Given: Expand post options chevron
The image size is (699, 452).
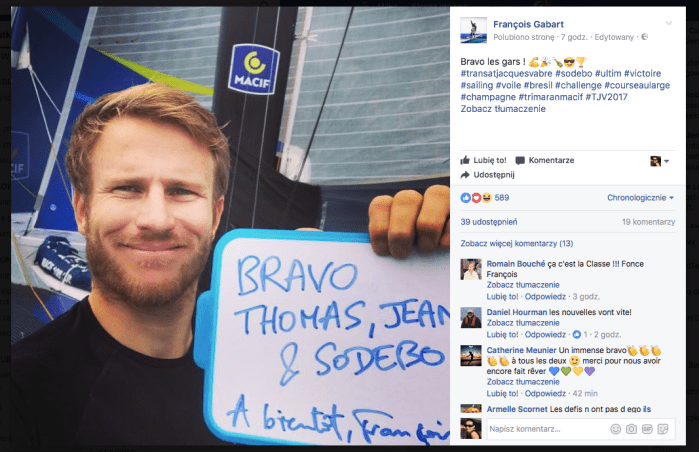Looking at the screenshot, I should pyautogui.click(x=668, y=23).
